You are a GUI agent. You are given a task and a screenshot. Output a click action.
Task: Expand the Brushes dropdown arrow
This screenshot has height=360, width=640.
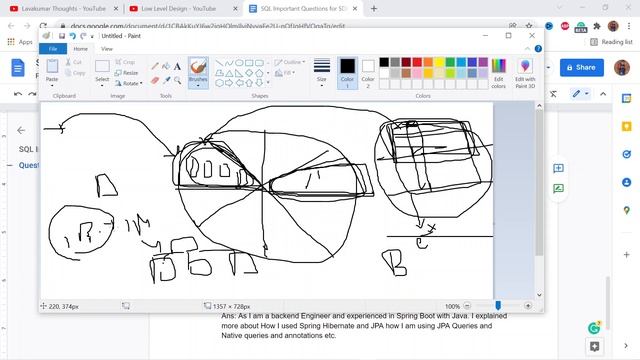pyautogui.click(x=198, y=85)
